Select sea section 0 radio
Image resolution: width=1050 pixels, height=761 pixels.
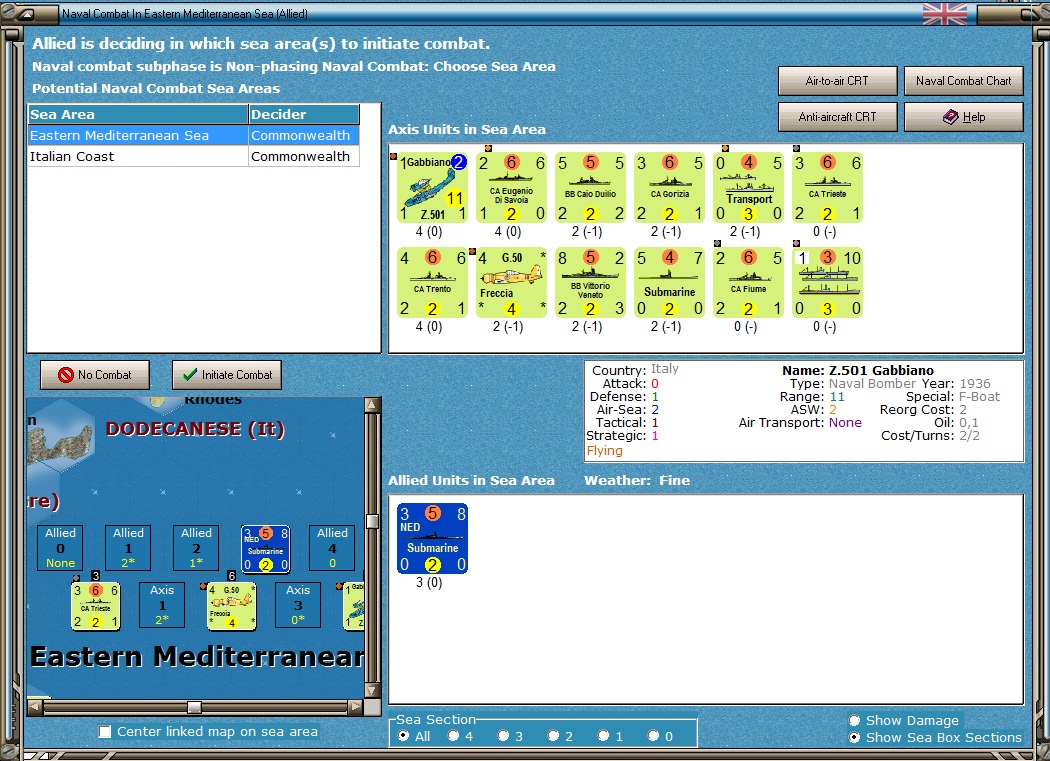click(654, 736)
